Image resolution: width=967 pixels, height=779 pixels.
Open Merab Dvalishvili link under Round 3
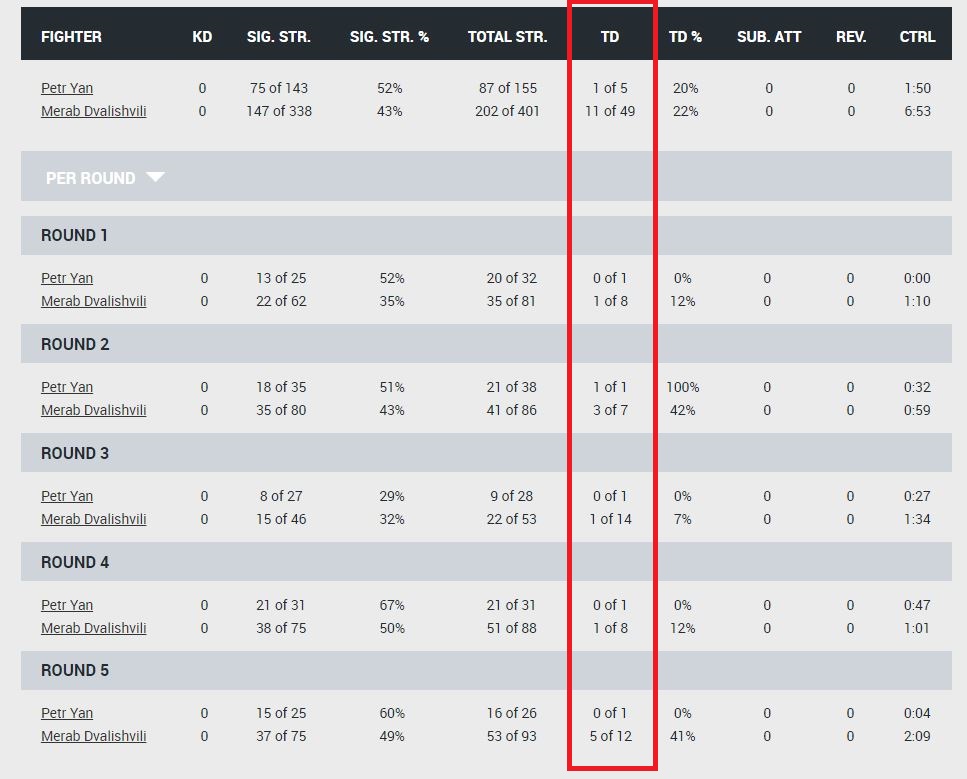(x=94, y=519)
